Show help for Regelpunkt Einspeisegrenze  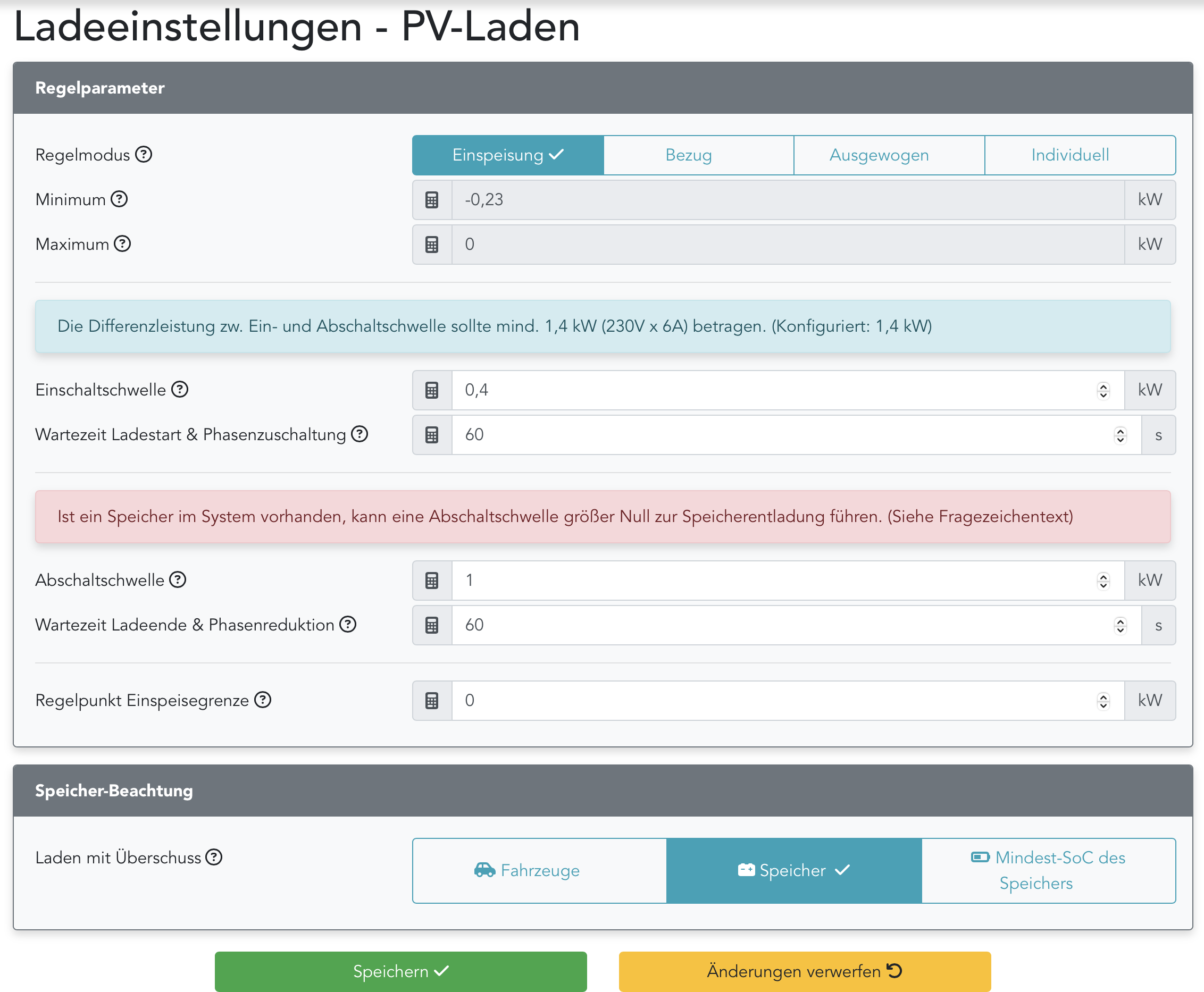pyautogui.click(x=262, y=700)
